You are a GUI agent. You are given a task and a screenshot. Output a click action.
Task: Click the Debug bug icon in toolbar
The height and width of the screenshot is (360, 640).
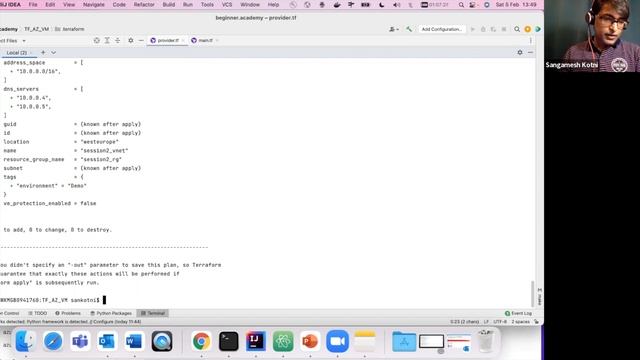point(483,29)
